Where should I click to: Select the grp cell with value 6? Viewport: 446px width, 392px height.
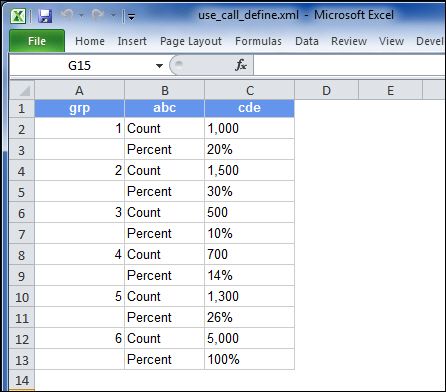point(79,338)
